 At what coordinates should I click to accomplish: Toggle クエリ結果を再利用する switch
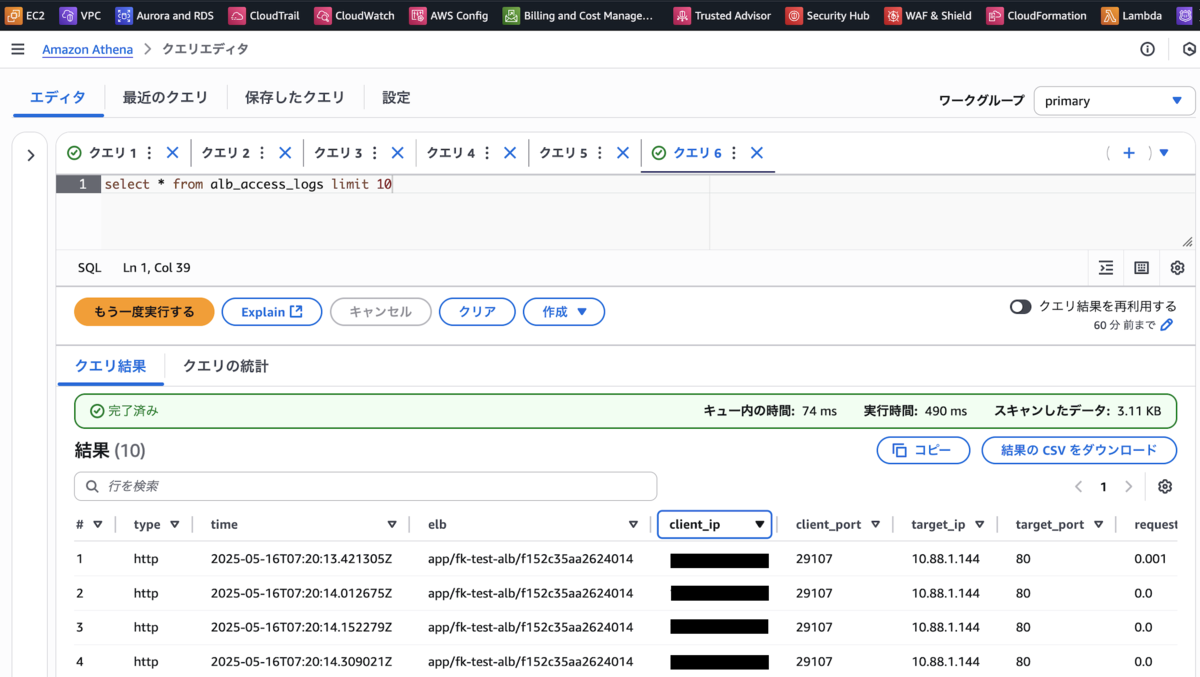pos(1020,307)
